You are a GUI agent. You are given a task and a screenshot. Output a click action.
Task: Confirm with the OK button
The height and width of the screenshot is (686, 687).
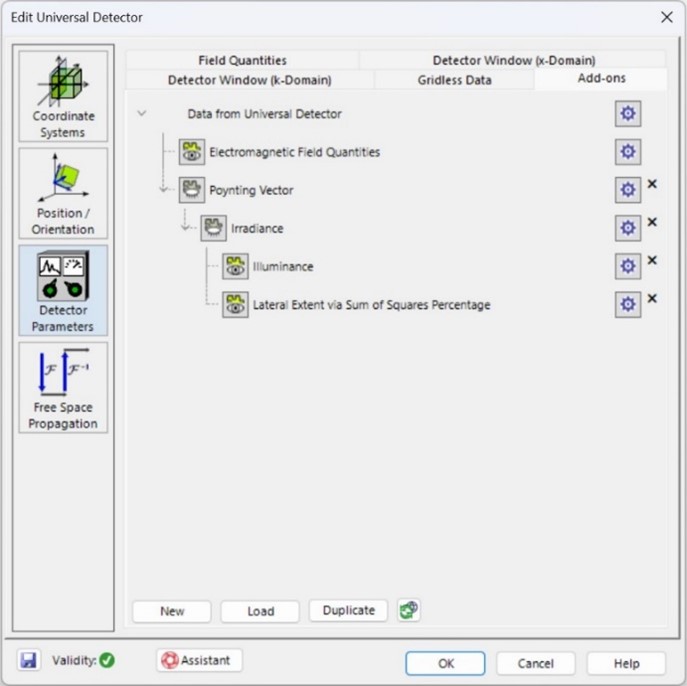tap(445, 663)
